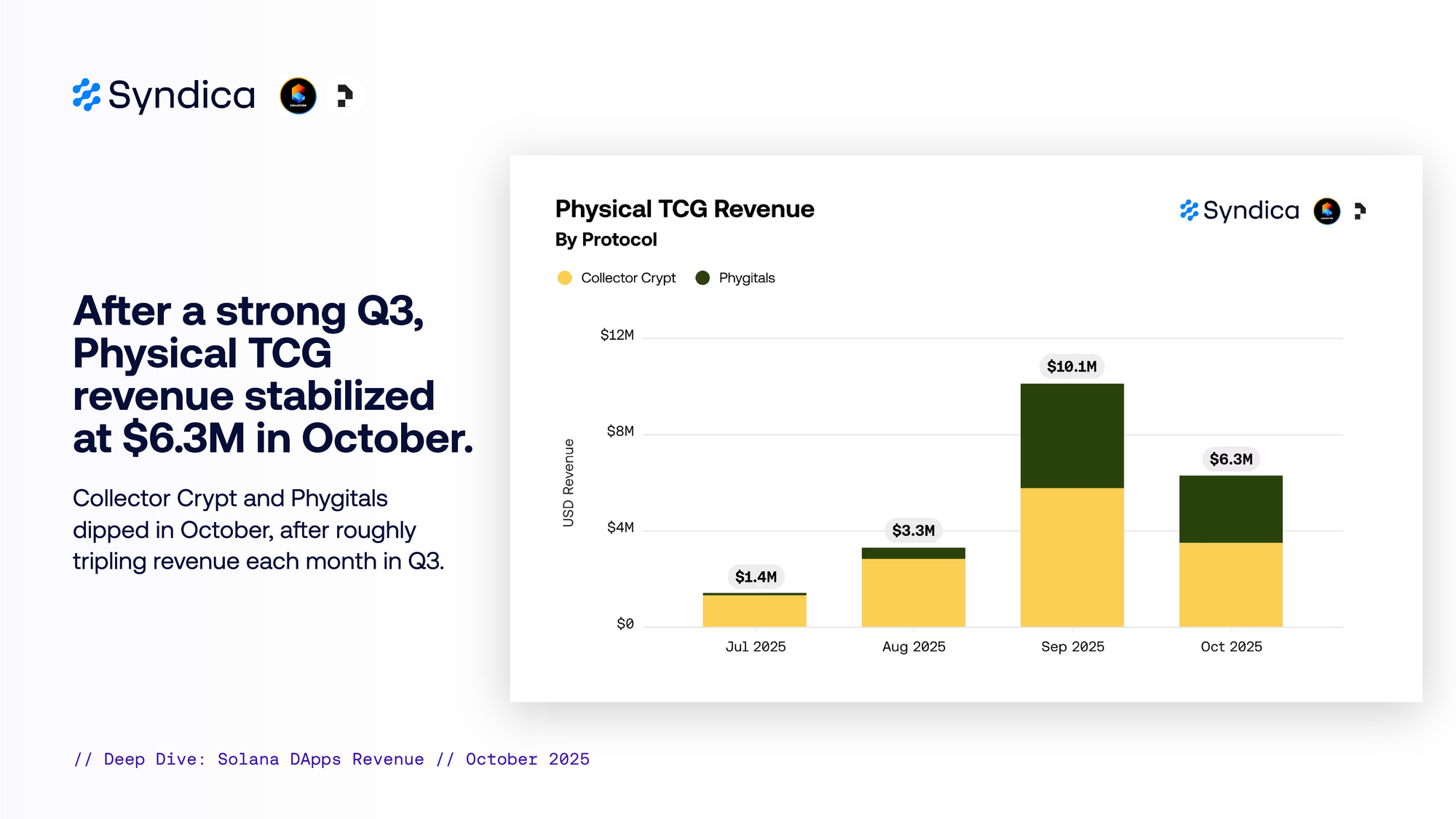The image size is (1456, 819).
Task: Click the $6.3M label above Oct bar
Action: pyautogui.click(x=1231, y=459)
